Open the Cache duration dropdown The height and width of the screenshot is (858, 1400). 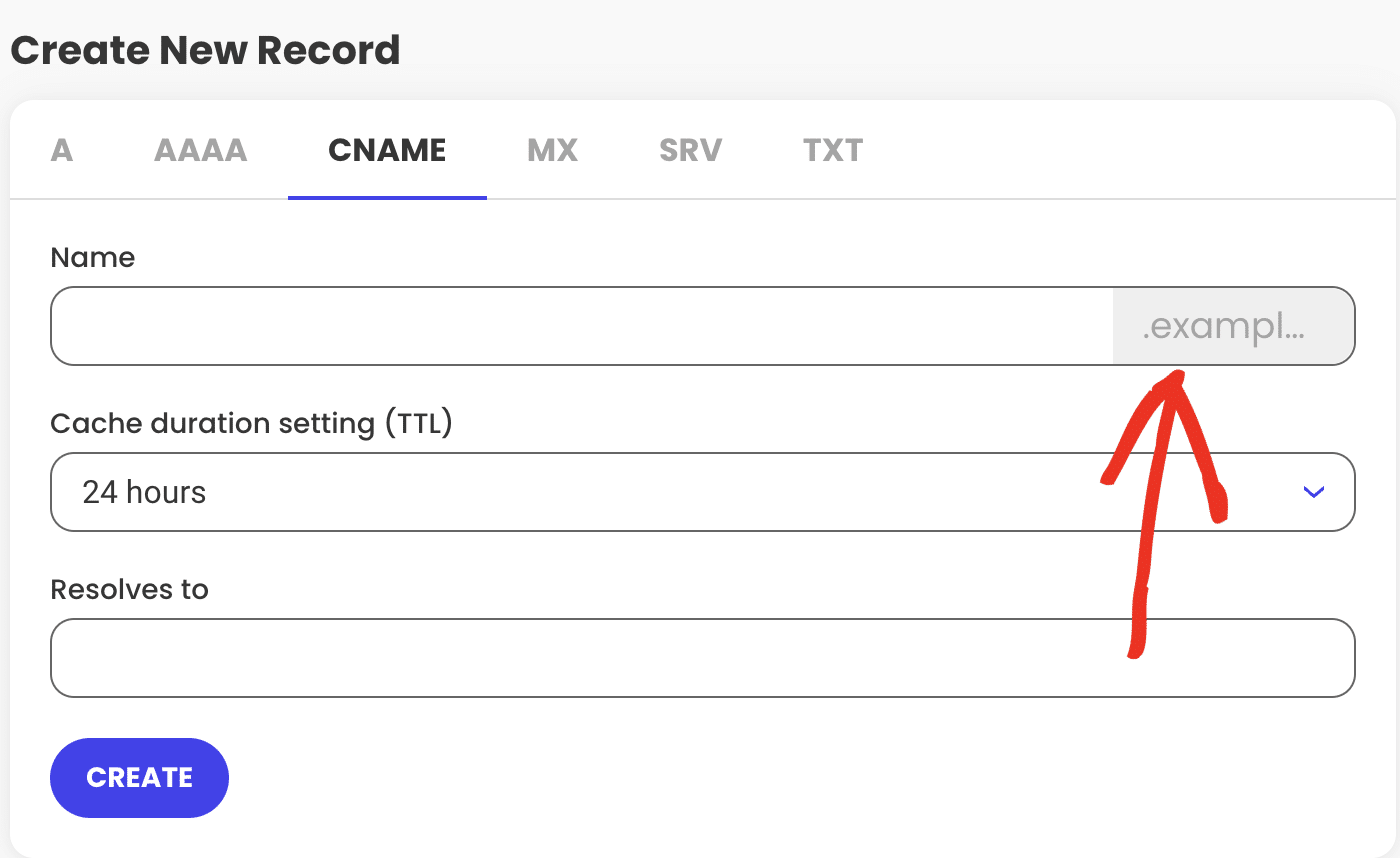700,492
